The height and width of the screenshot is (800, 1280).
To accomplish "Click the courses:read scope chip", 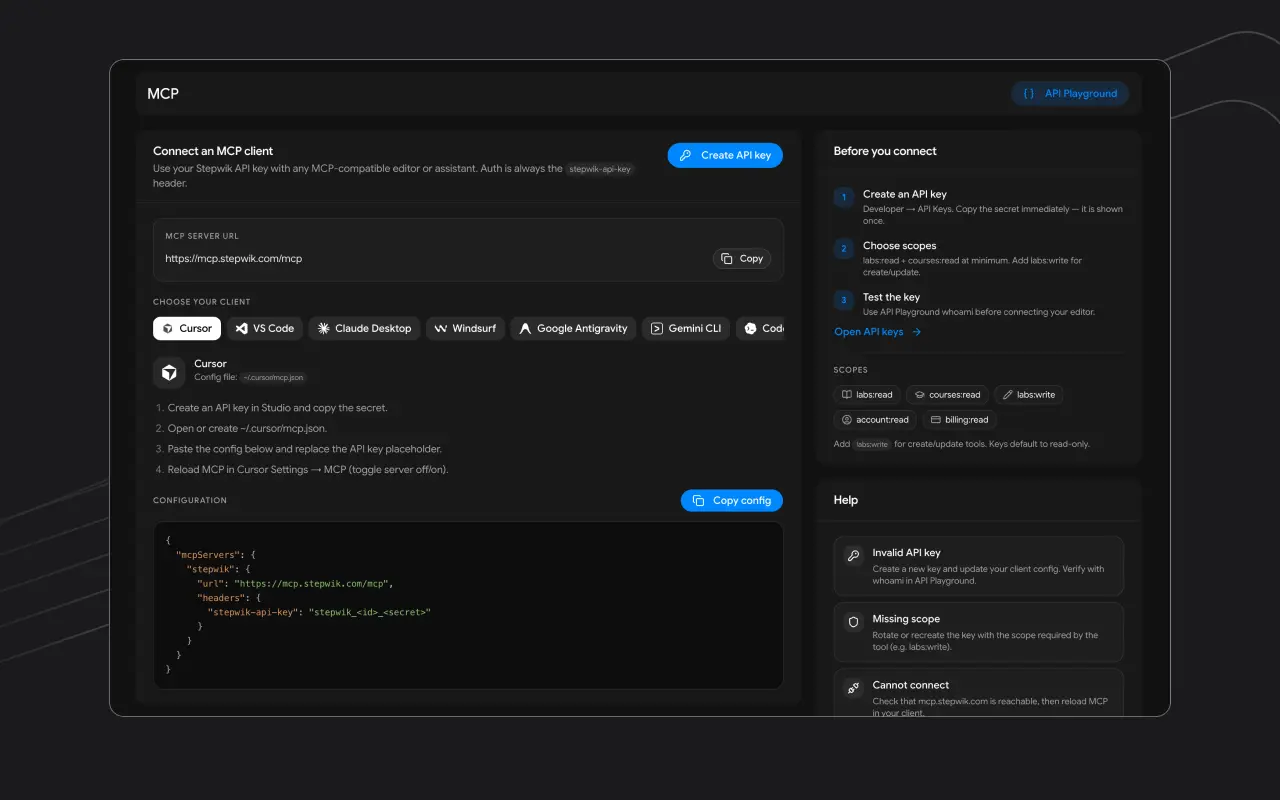I will pos(947,395).
